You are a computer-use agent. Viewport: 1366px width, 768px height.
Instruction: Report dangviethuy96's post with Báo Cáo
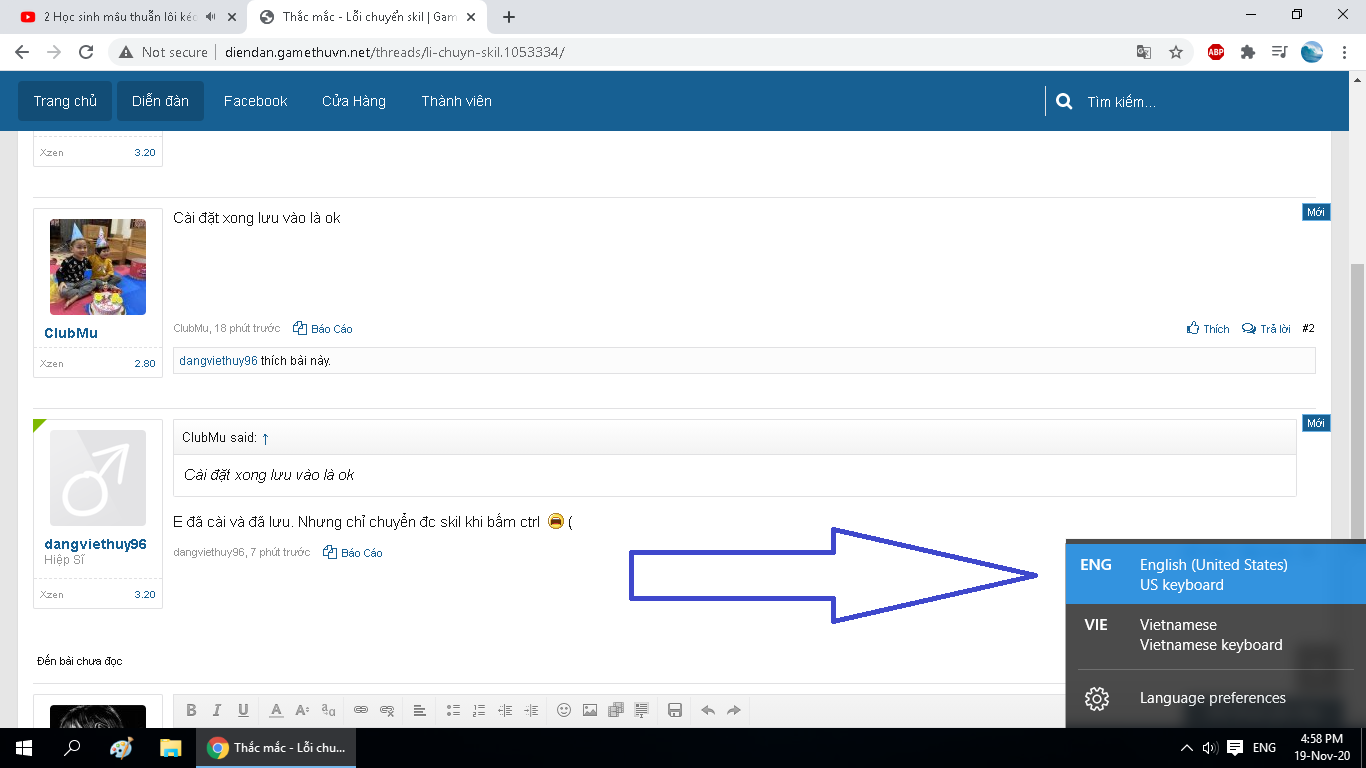pos(353,553)
